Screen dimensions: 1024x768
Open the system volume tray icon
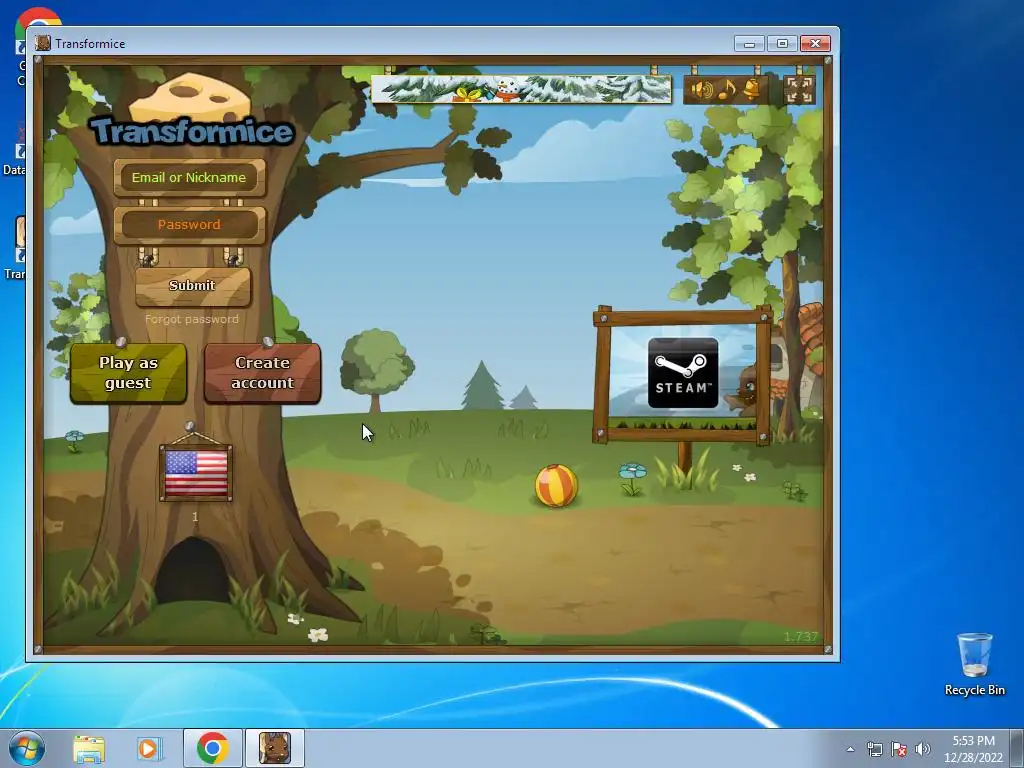pyautogui.click(x=923, y=749)
